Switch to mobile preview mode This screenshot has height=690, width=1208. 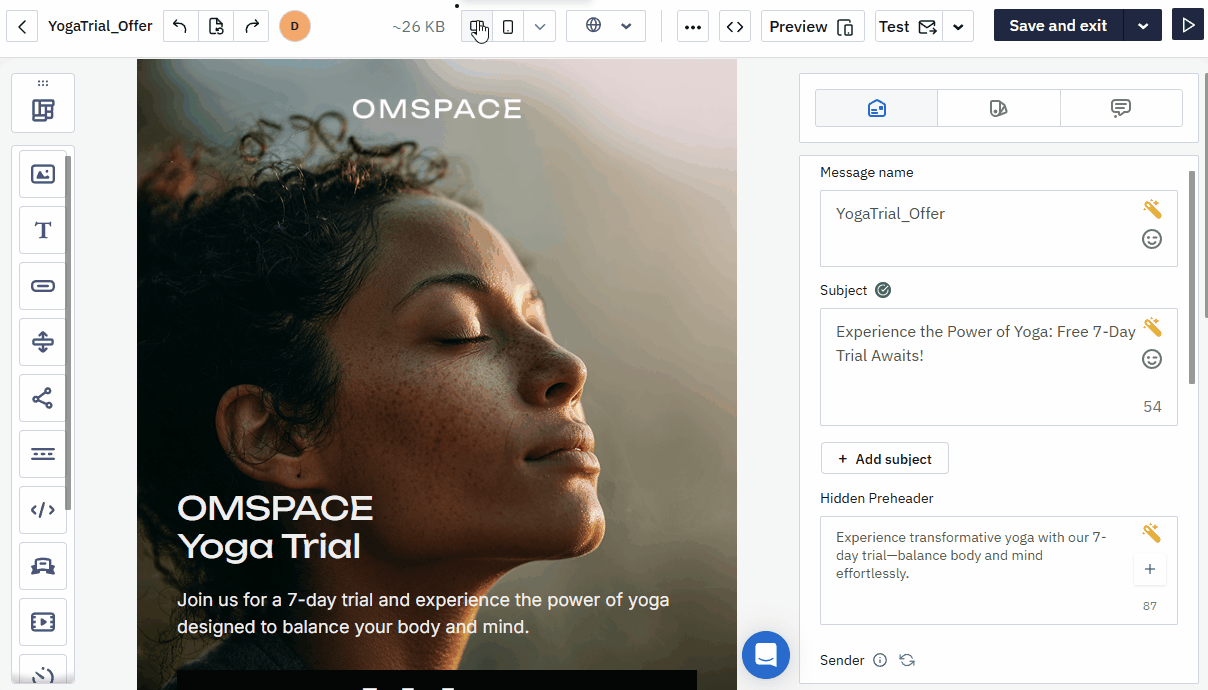point(508,26)
